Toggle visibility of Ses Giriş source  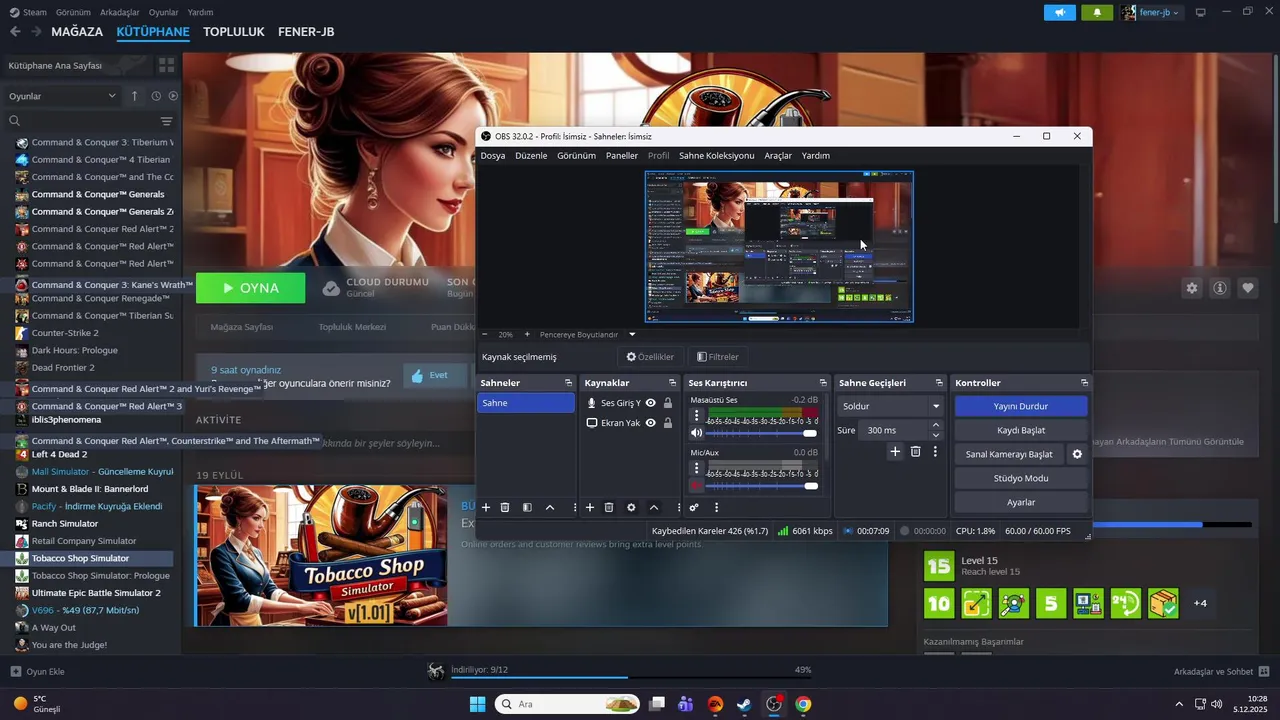pyautogui.click(x=650, y=403)
